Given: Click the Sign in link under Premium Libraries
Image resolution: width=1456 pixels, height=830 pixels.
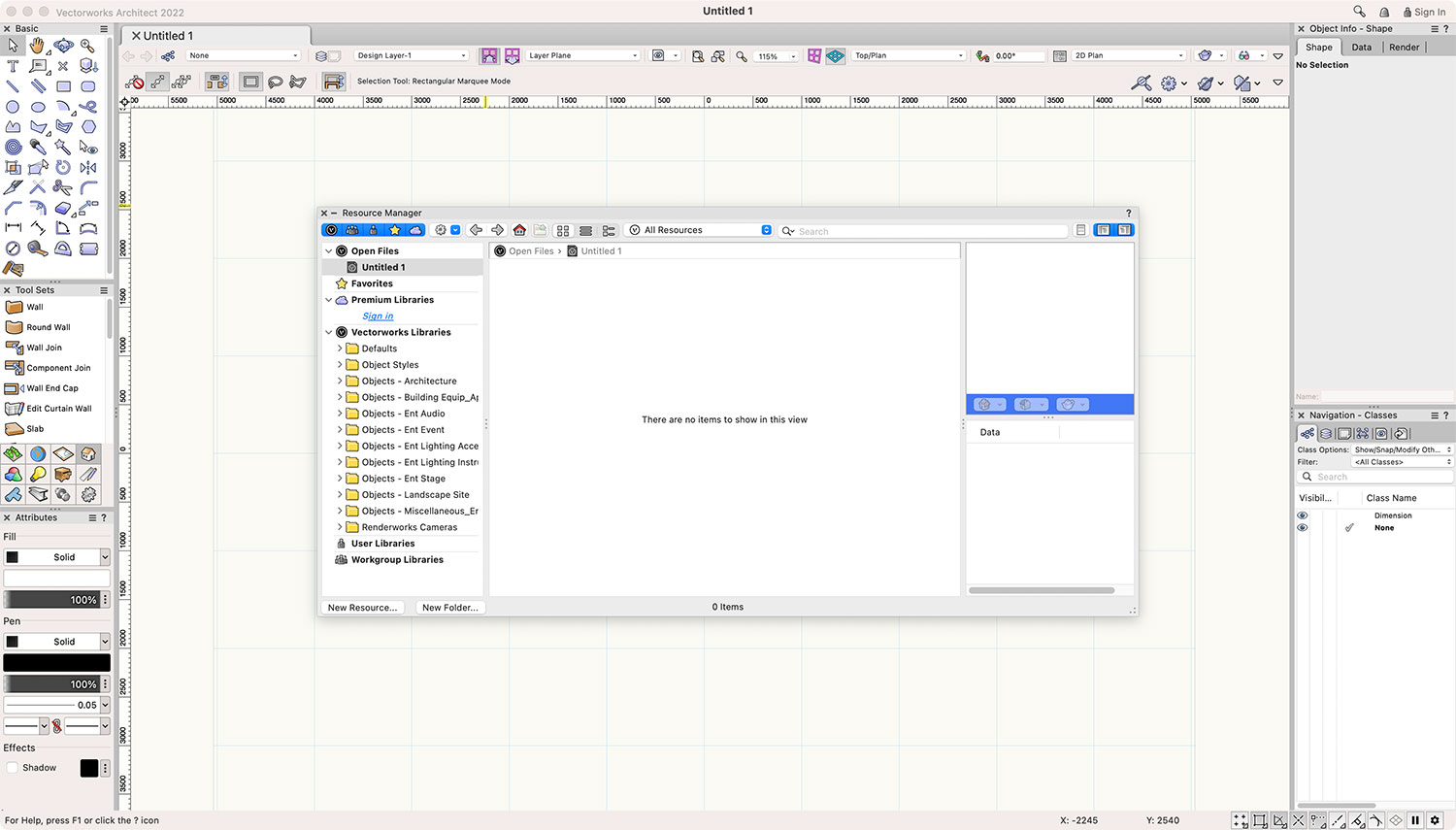Looking at the screenshot, I should [x=378, y=315].
